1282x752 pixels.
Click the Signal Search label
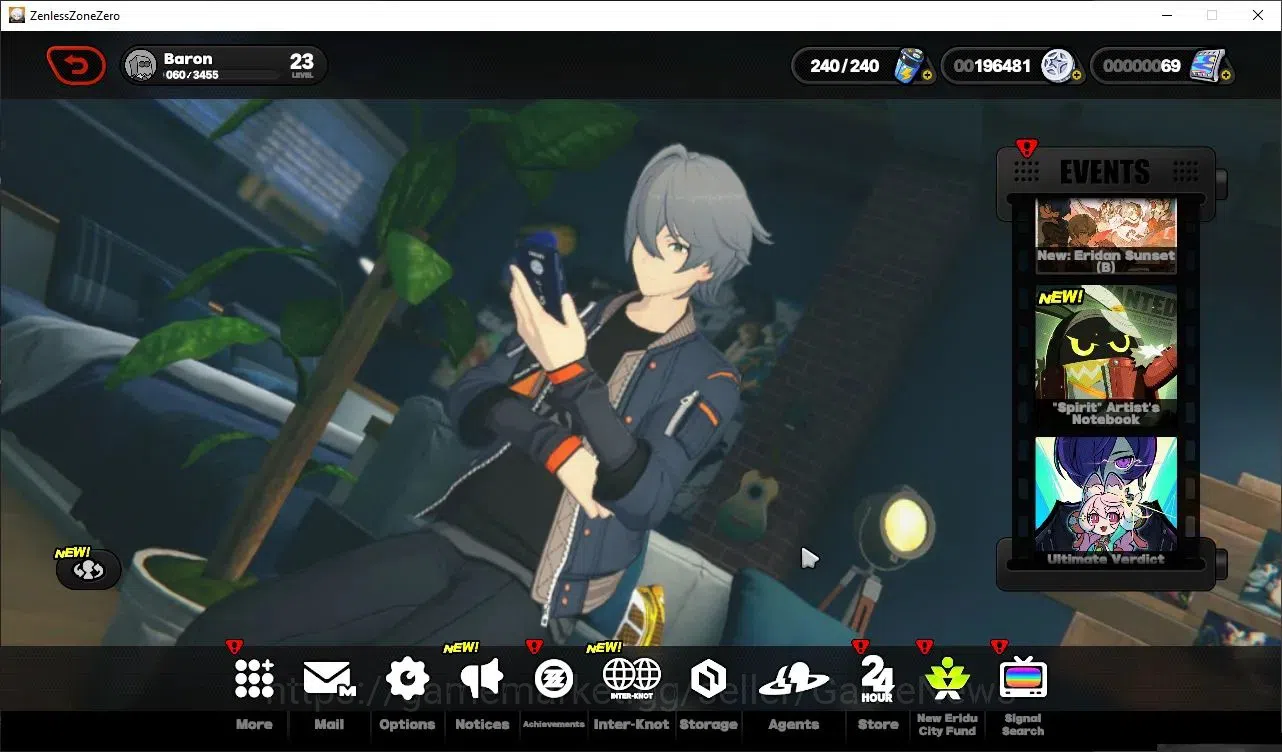(x=1023, y=725)
